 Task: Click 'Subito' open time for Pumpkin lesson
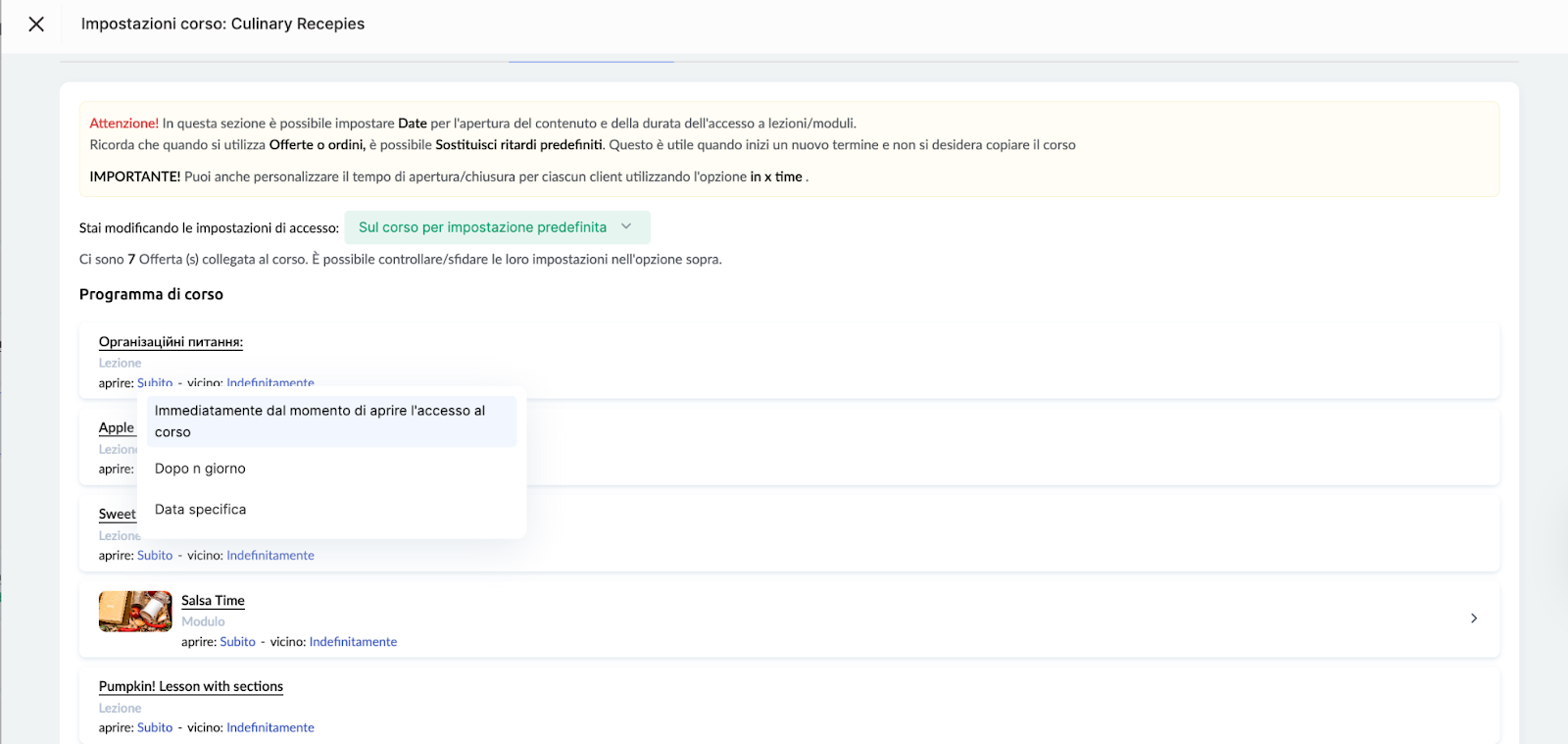pos(155,728)
